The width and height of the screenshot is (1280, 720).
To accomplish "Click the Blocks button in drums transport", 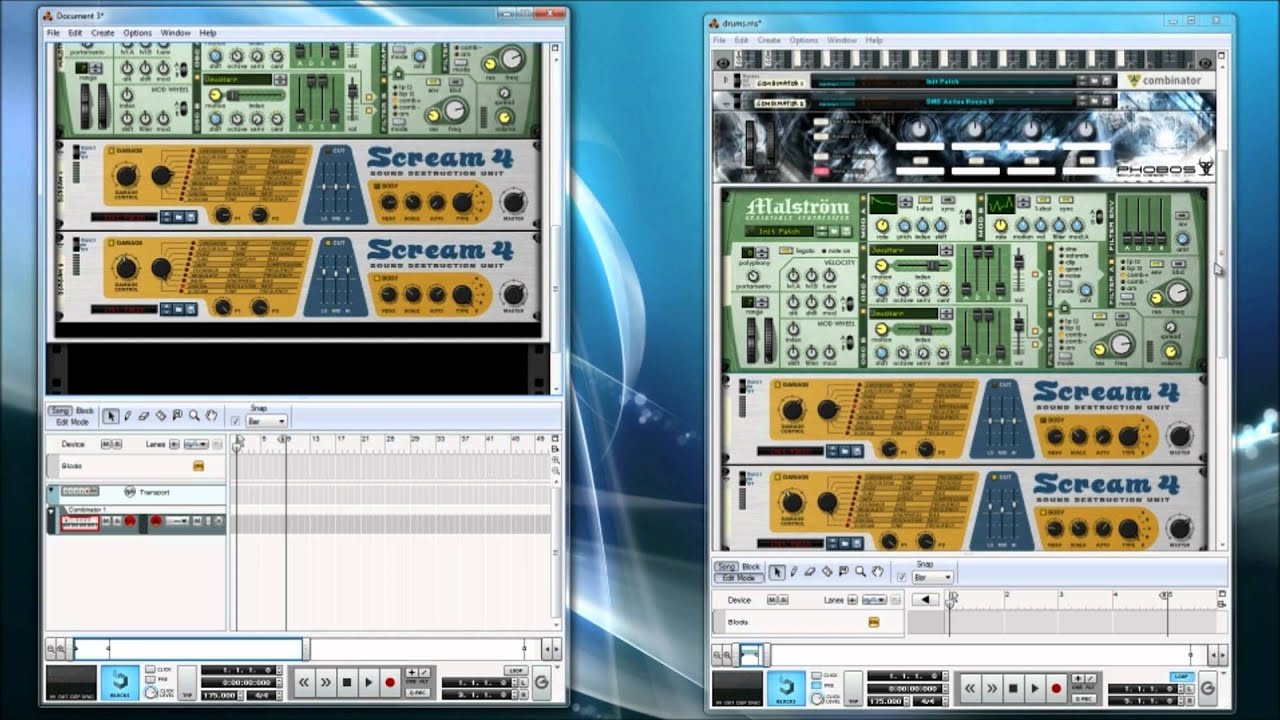I will click(x=786, y=688).
